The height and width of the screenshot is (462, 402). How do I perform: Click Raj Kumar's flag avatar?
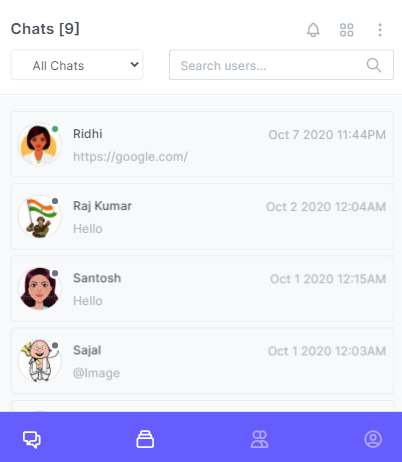pyautogui.click(x=39, y=217)
